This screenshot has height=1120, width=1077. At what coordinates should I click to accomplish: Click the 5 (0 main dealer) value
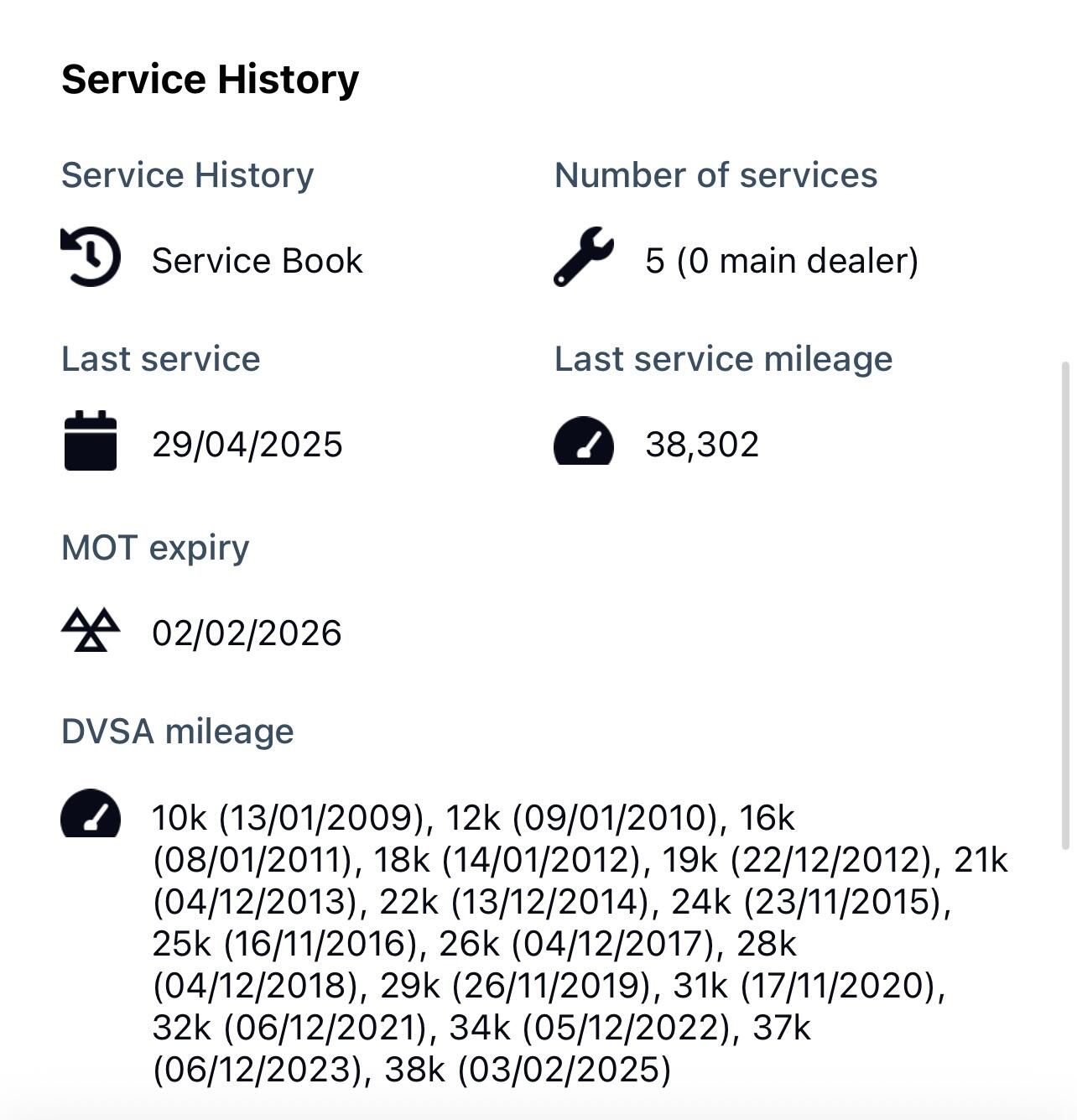pos(781,261)
